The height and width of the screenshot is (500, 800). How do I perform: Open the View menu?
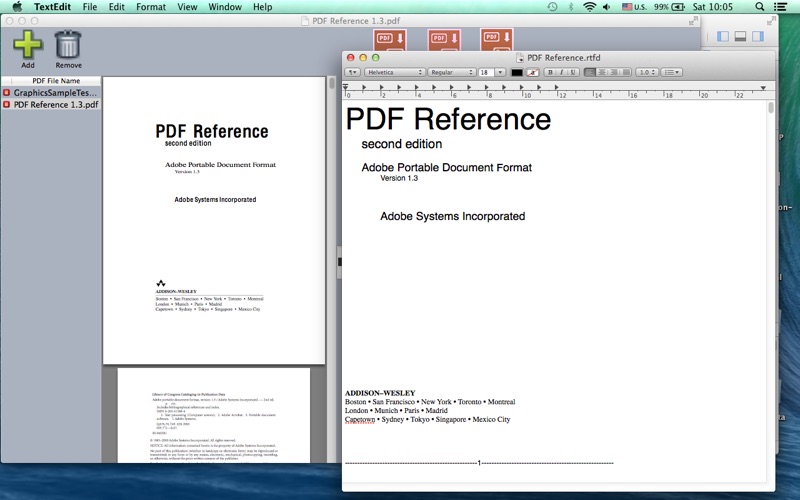pos(187,7)
